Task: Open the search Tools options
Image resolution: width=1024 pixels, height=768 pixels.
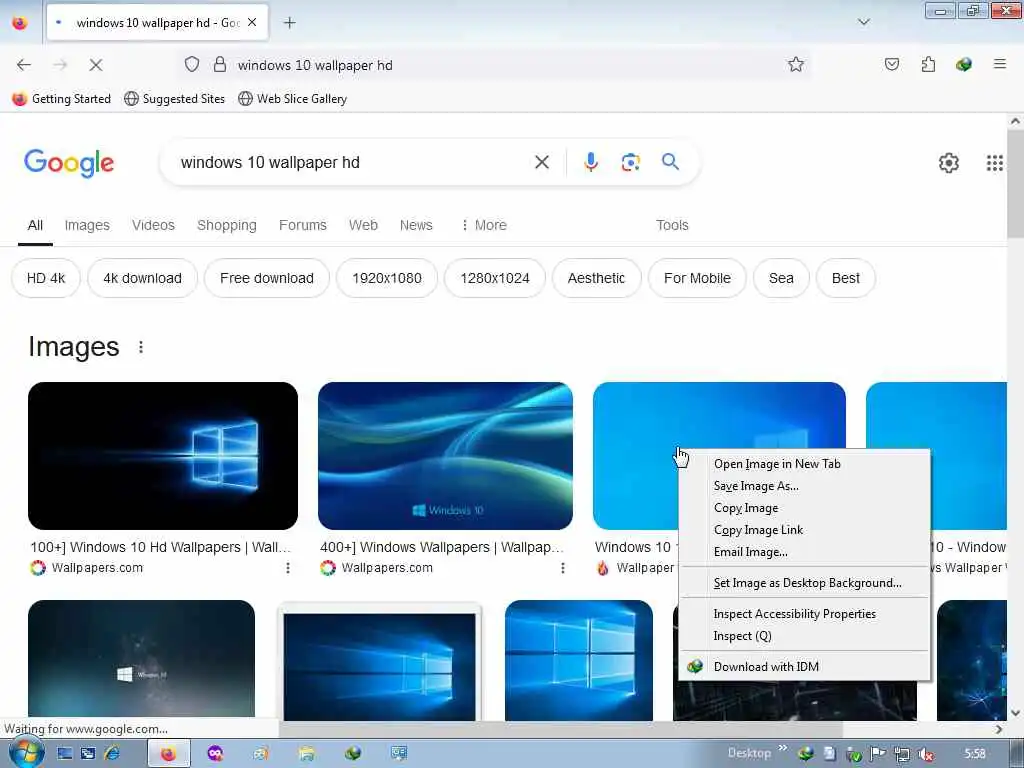Action: pos(672,225)
